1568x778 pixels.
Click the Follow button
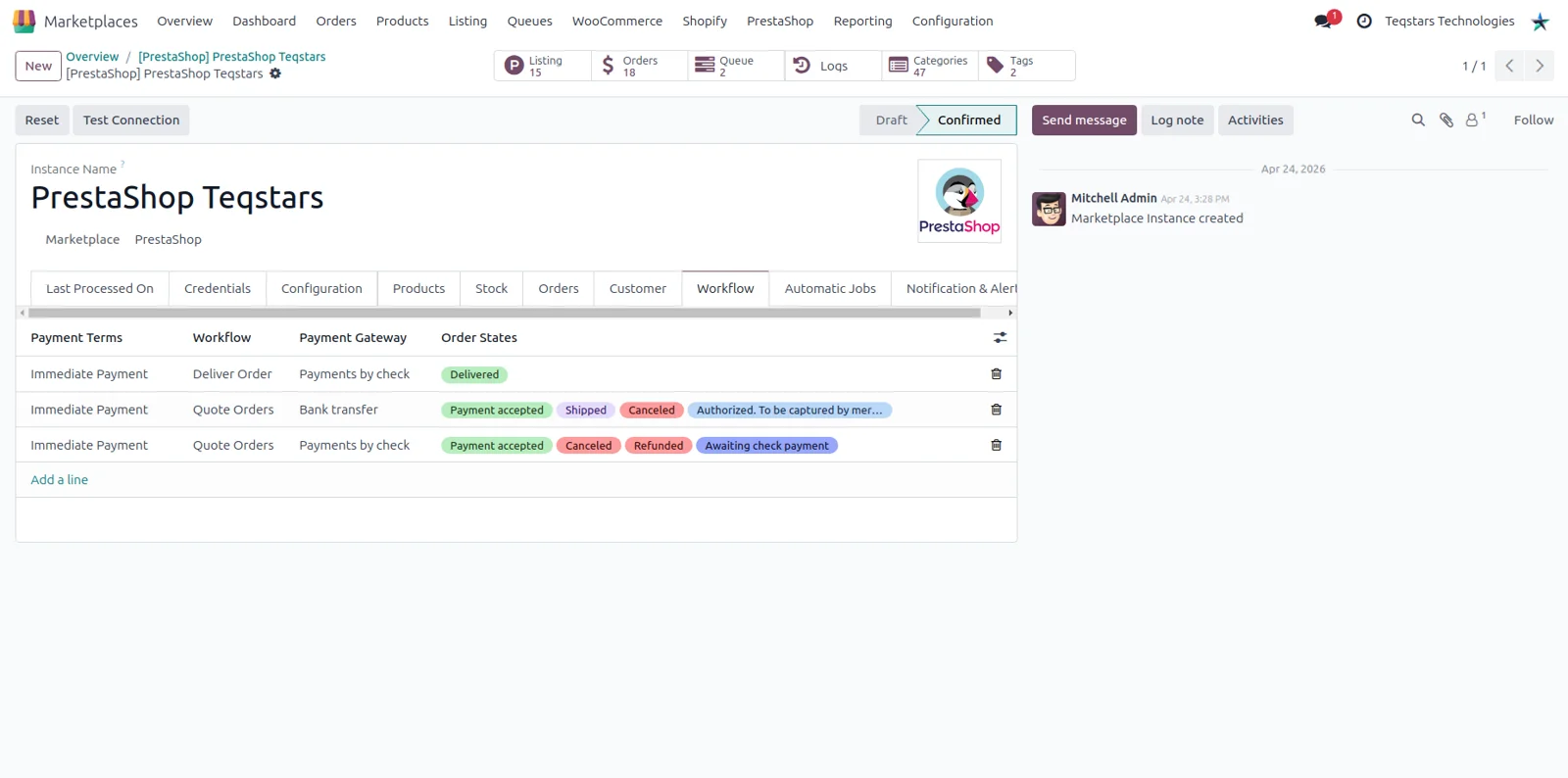coord(1534,120)
